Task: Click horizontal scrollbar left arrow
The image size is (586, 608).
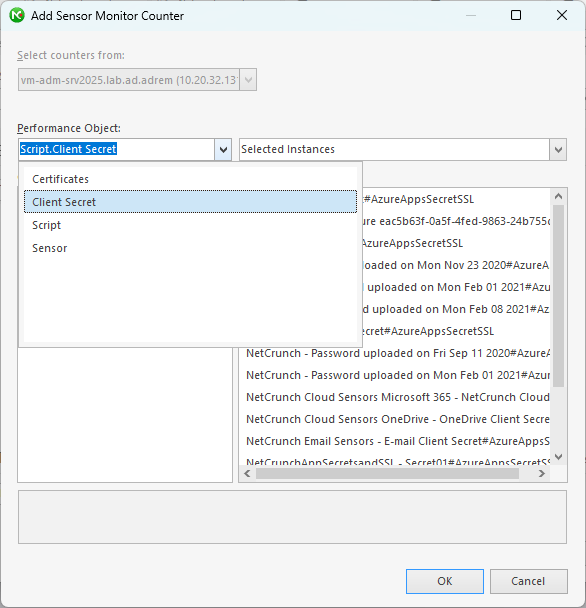Action: pyautogui.click(x=247, y=473)
